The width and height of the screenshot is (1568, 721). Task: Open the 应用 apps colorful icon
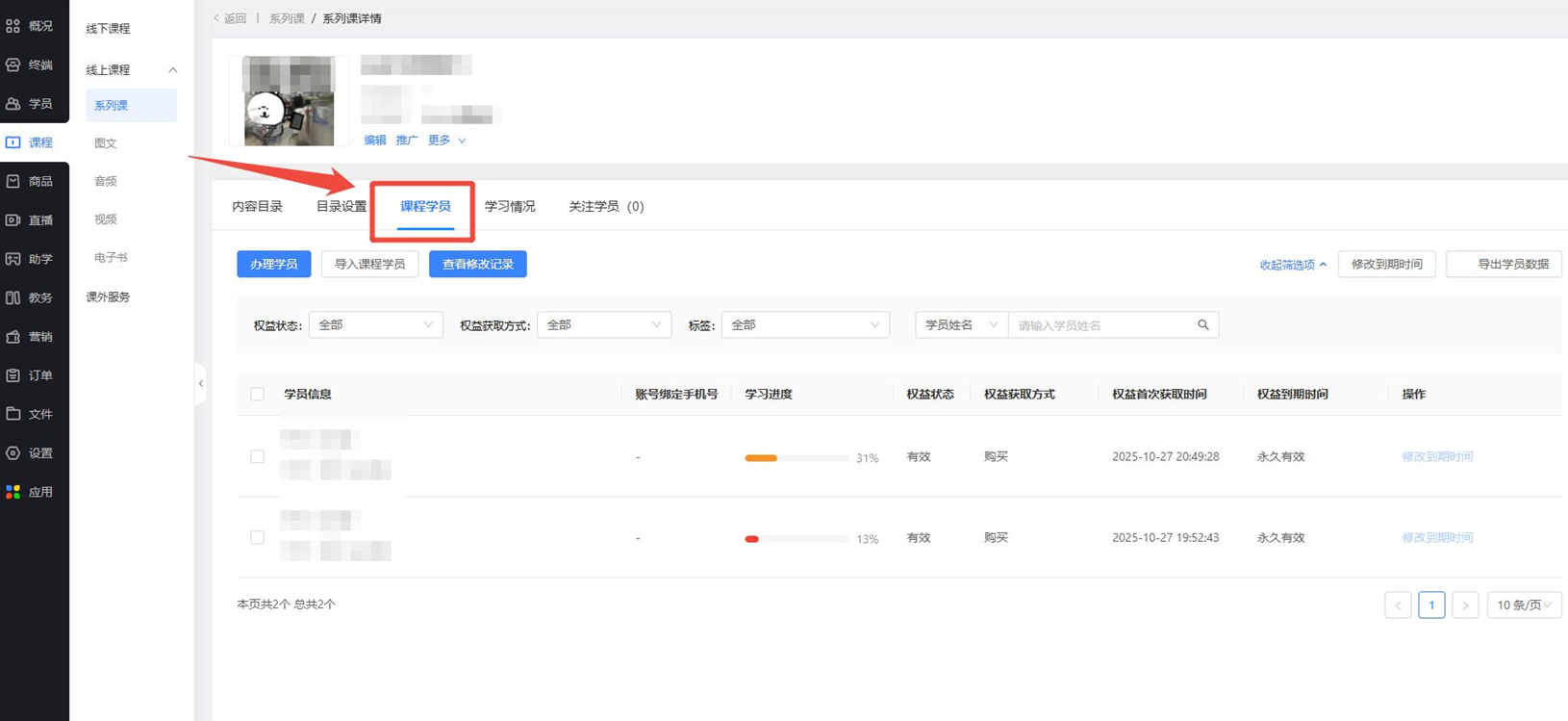[x=13, y=492]
